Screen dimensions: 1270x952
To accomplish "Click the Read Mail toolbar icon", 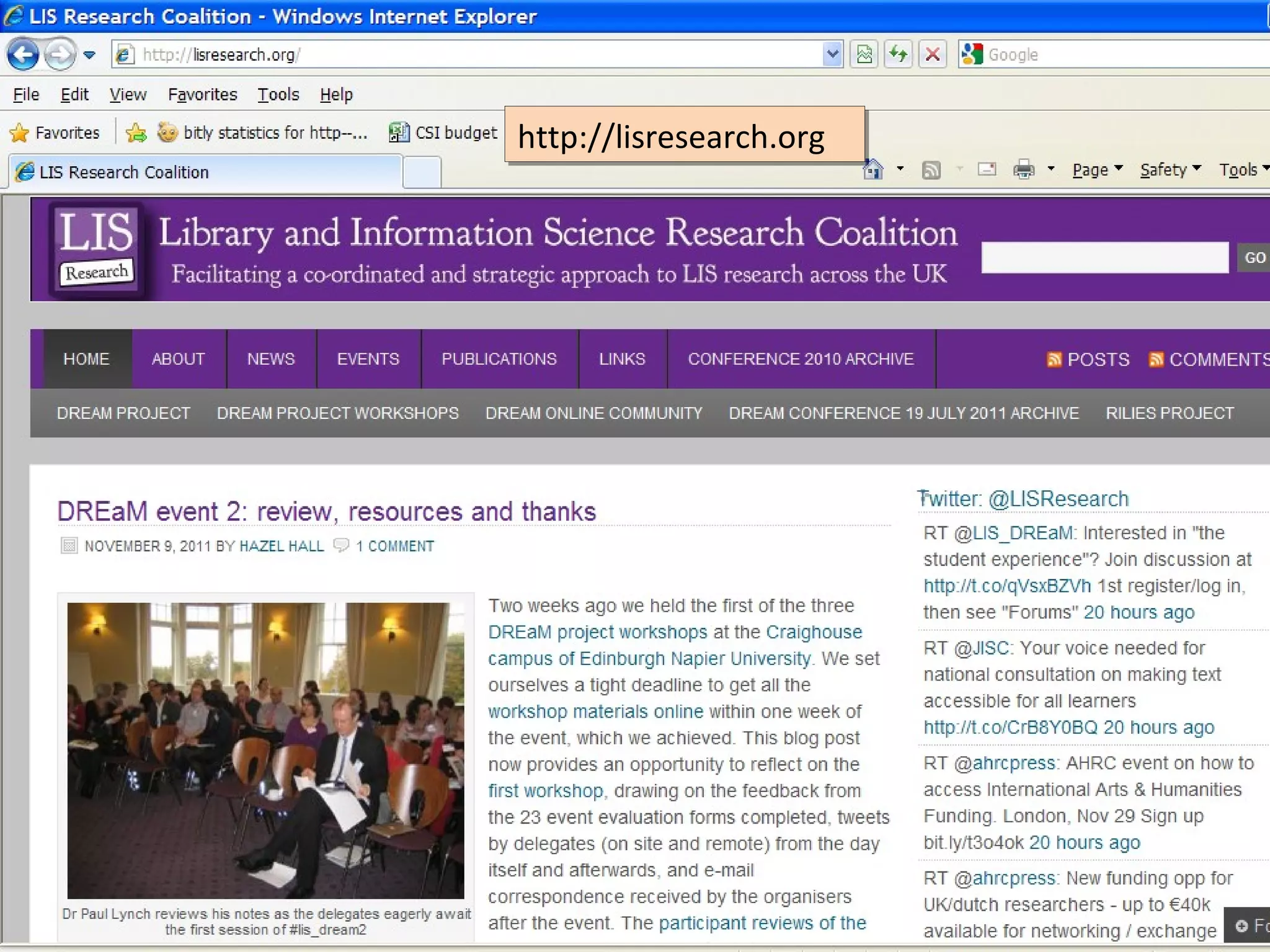I will pyautogui.click(x=987, y=169).
